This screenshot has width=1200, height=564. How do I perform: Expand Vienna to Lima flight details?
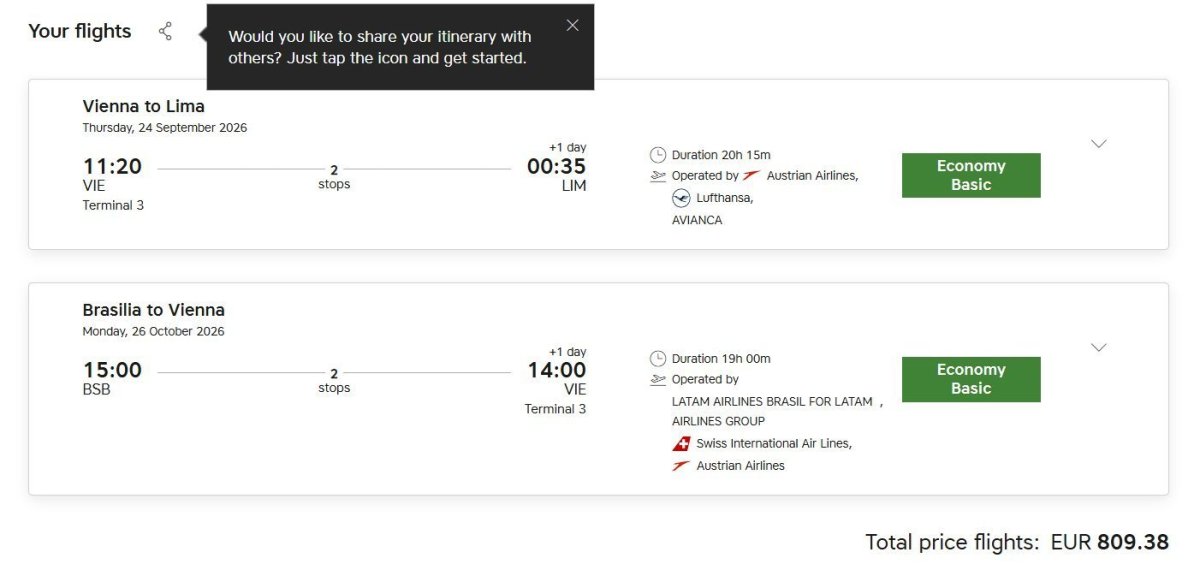click(x=1098, y=144)
